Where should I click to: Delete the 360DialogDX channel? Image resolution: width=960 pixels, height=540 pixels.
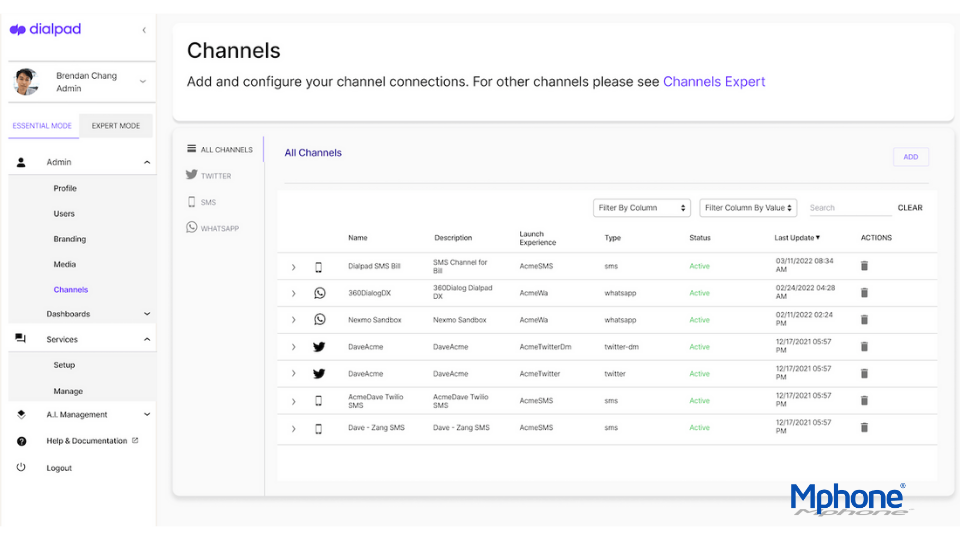[864, 293]
